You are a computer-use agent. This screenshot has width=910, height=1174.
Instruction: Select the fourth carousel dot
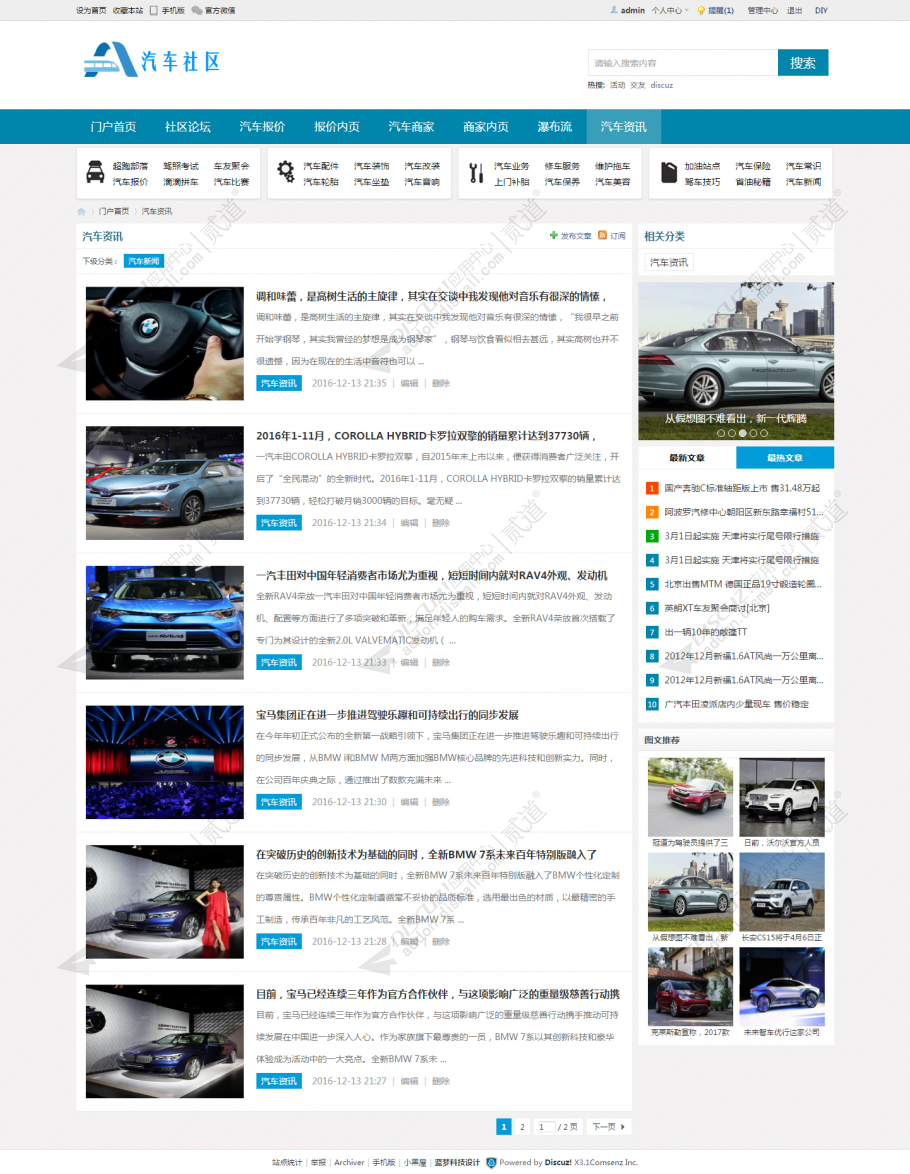(x=753, y=433)
